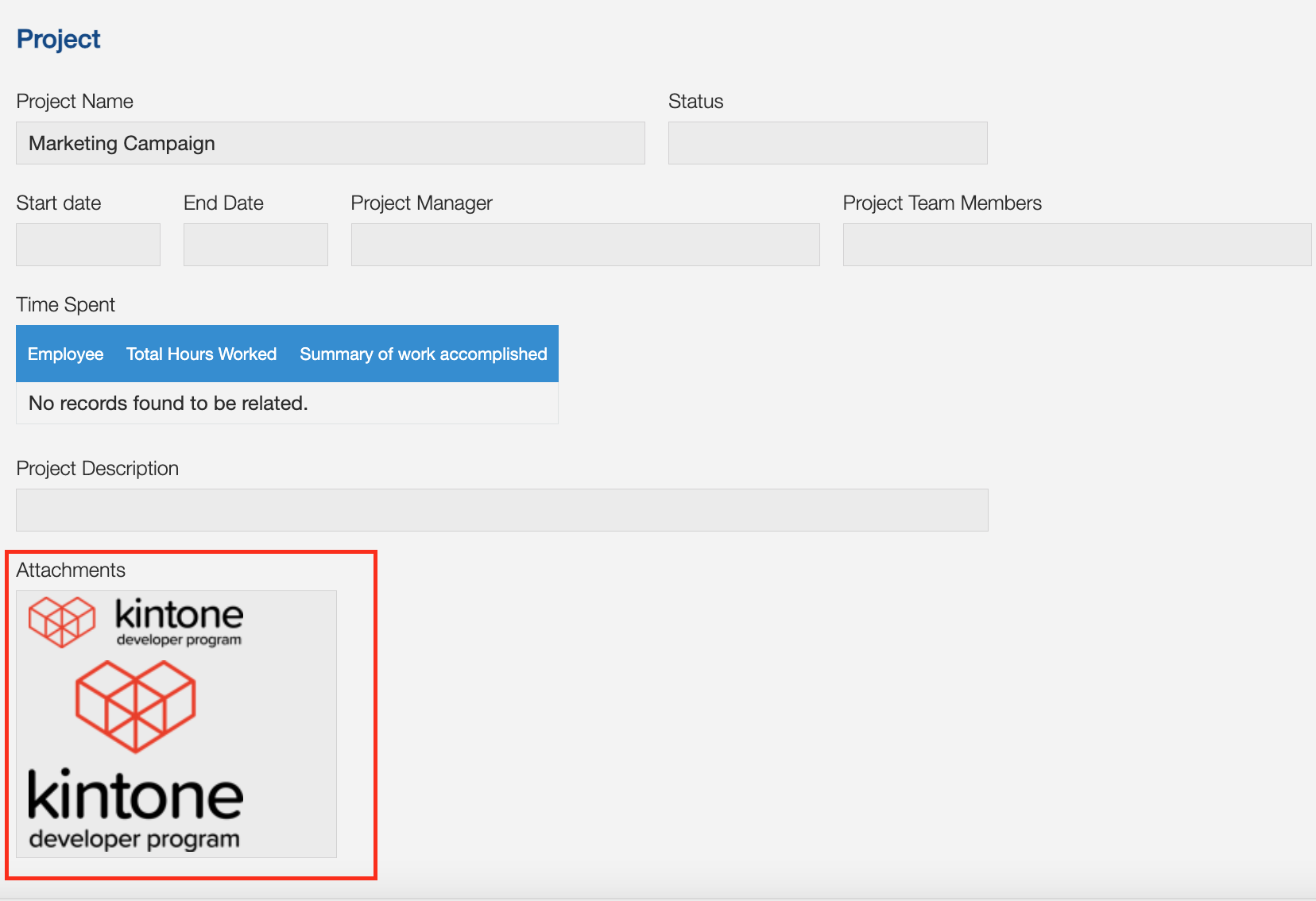Click the Project Team Members field

(x=1076, y=244)
